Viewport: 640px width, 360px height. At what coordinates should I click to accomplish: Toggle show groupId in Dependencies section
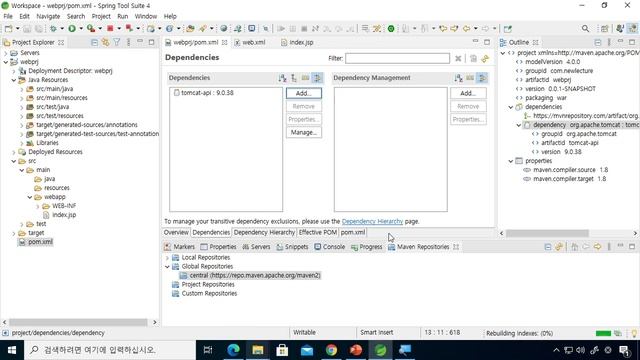[x=305, y=78]
